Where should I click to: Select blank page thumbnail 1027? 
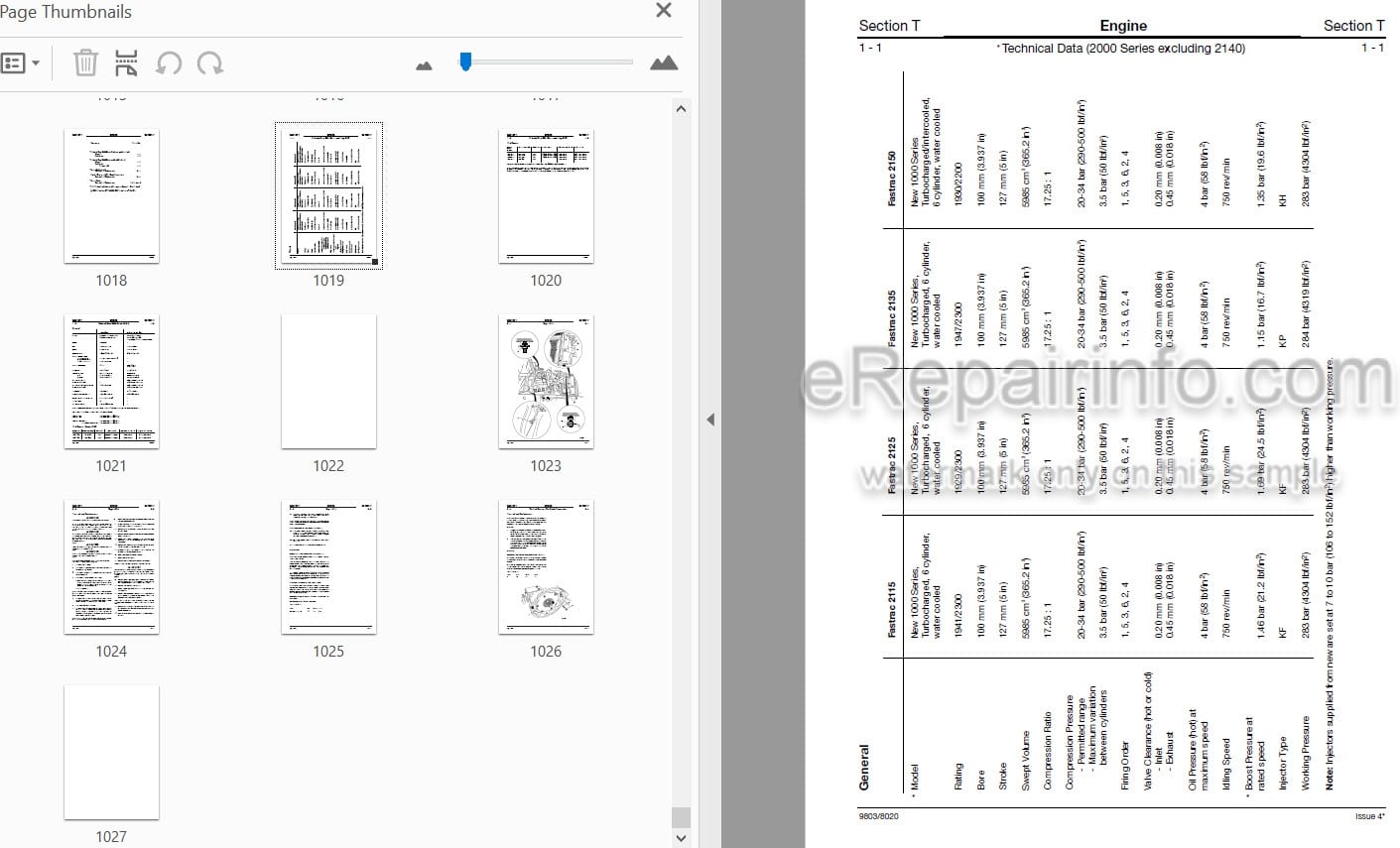pos(111,753)
